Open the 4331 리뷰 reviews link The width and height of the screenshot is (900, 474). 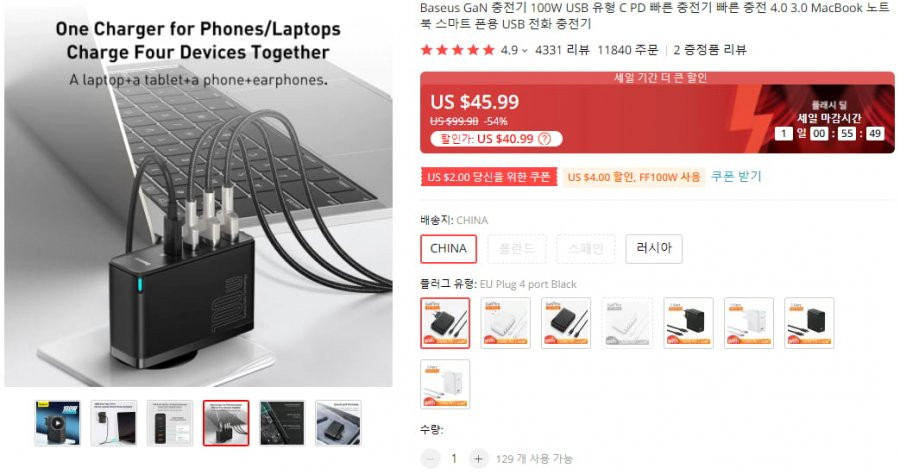(562, 50)
